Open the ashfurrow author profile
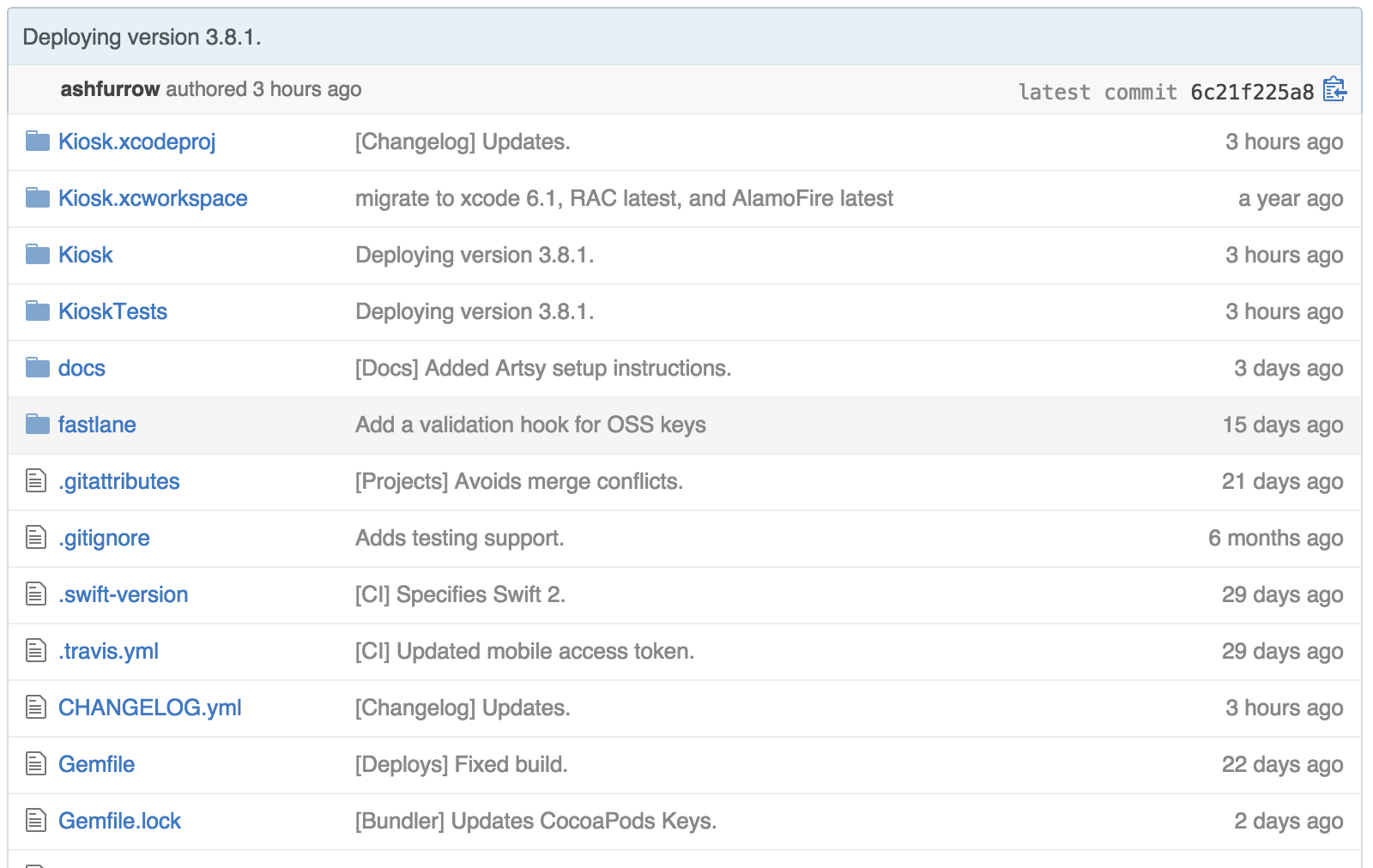Screen dimensions: 1373x868 110,89
